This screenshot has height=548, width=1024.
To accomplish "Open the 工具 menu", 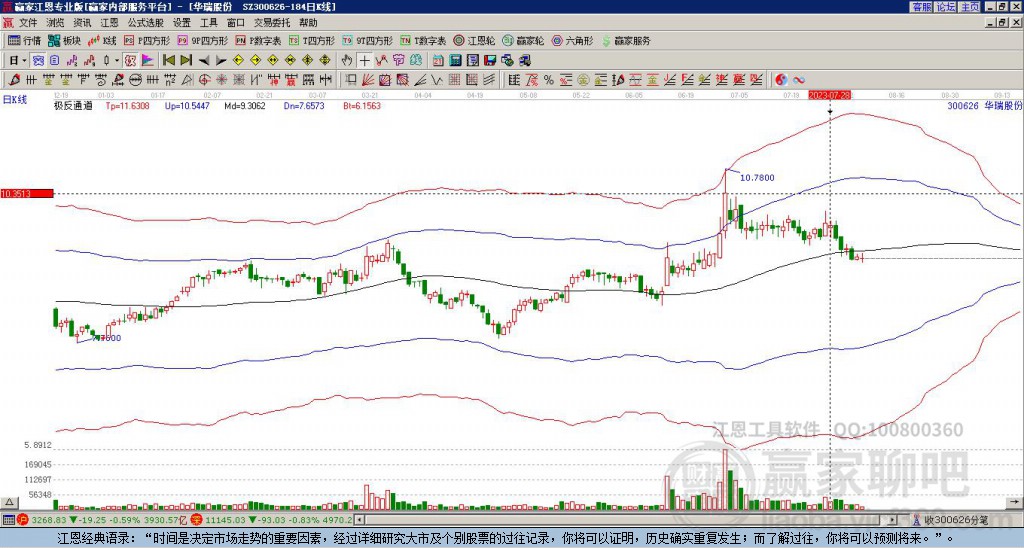I will point(208,23).
